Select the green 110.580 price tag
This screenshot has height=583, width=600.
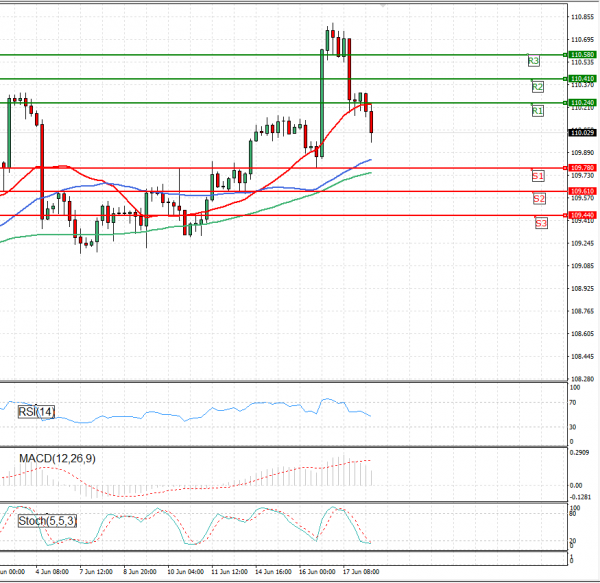[582, 54]
